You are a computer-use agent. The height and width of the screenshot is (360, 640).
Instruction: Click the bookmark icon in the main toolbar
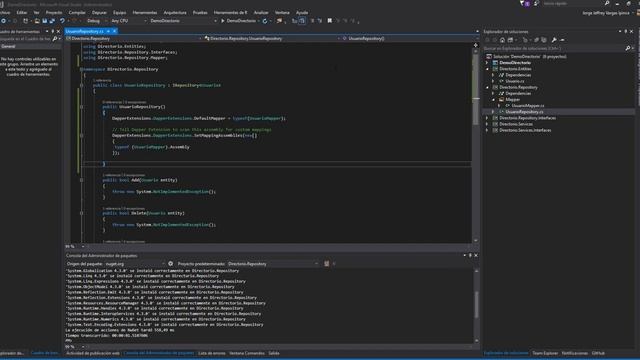329,21
